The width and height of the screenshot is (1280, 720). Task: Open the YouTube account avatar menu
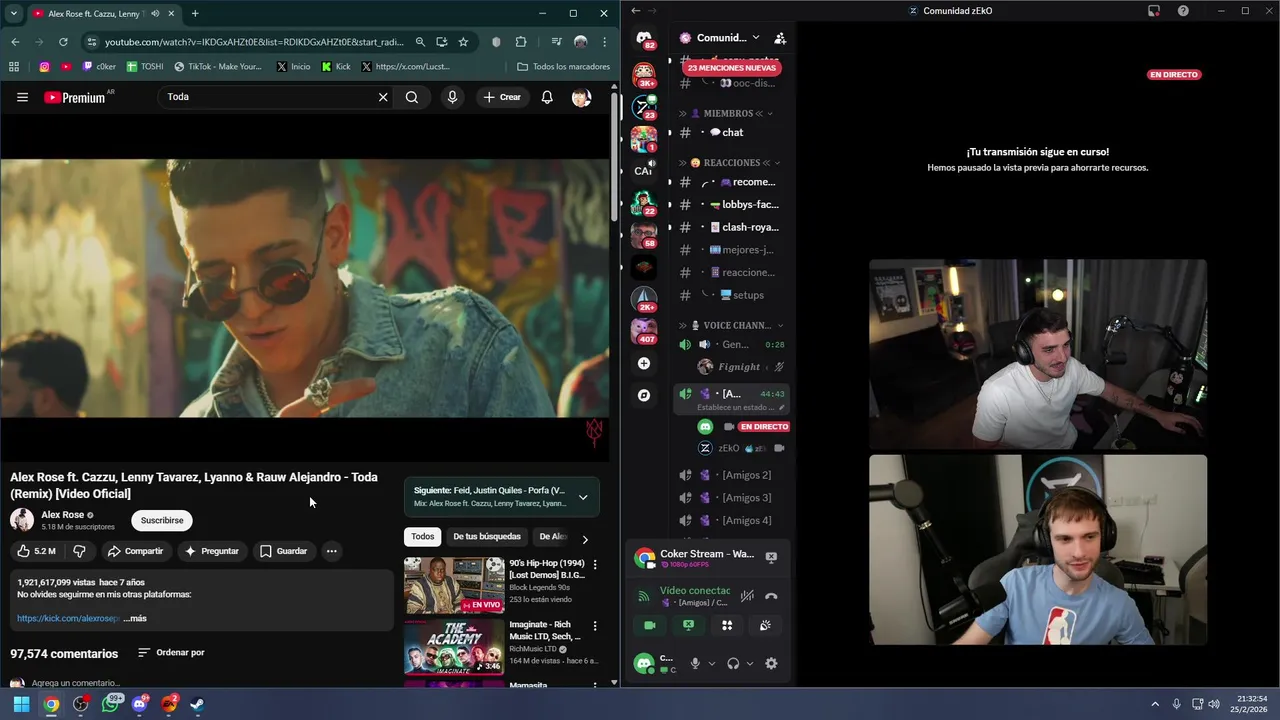point(581,97)
